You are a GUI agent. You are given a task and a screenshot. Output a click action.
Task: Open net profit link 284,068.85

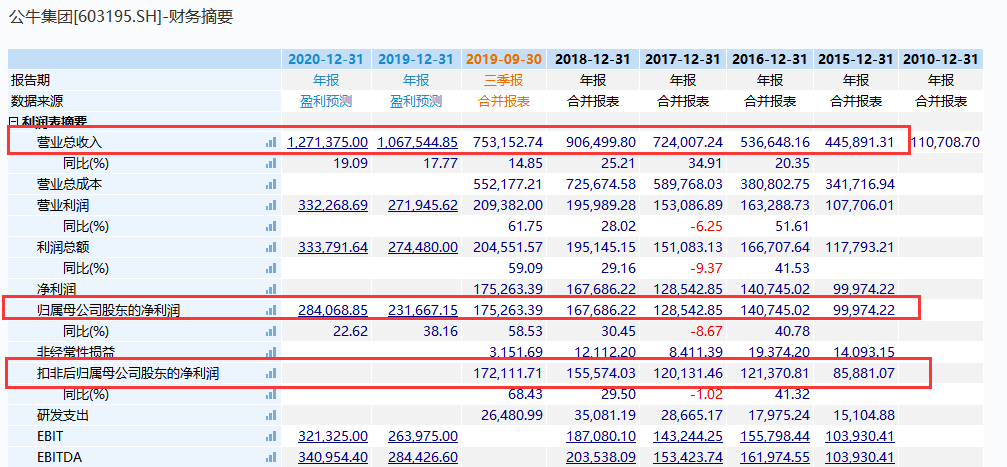[333, 310]
